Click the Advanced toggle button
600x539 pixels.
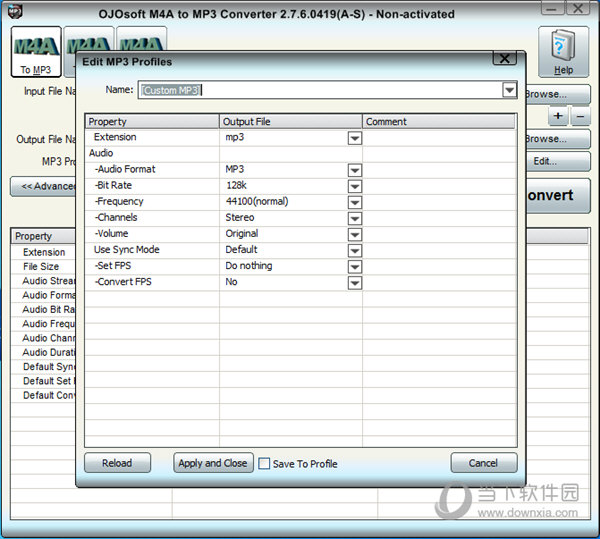[43, 187]
